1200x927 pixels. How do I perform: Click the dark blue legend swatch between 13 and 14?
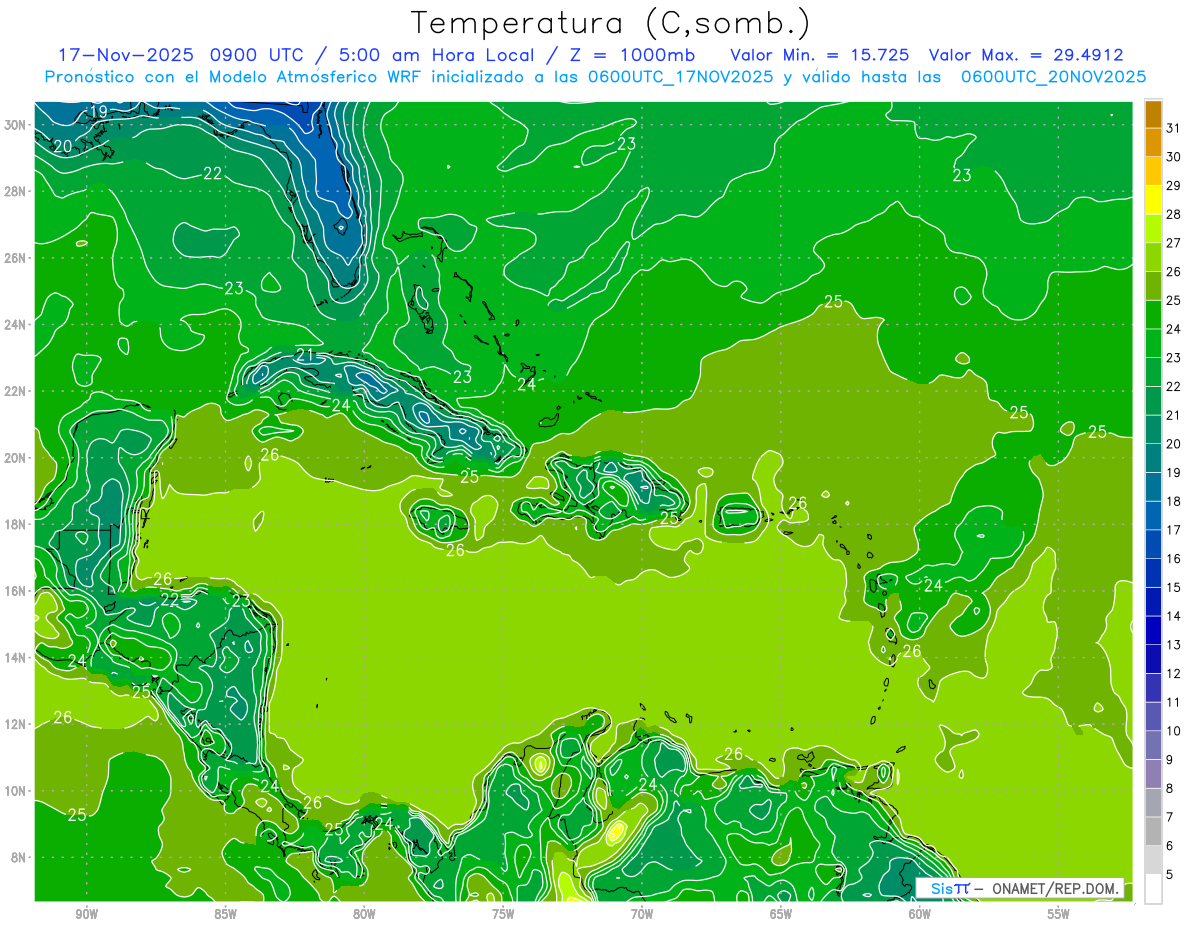[1153, 631]
